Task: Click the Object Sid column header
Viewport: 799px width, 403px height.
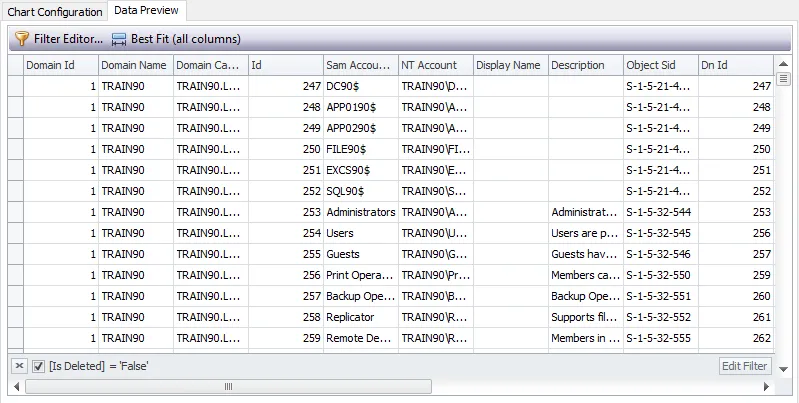Action: coord(660,65)
